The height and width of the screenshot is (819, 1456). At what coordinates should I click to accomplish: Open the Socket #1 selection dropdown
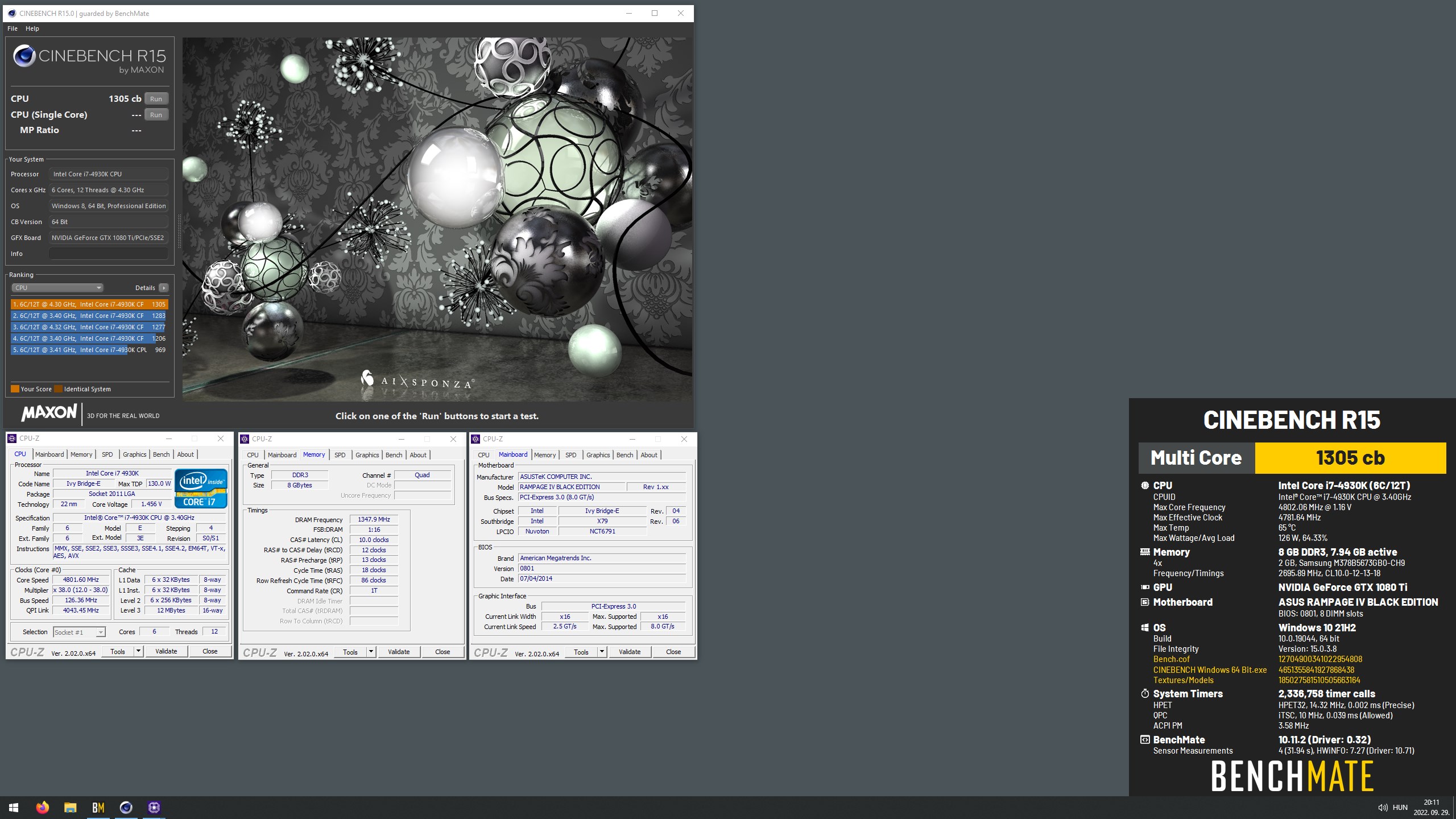(x=79, y=632)
